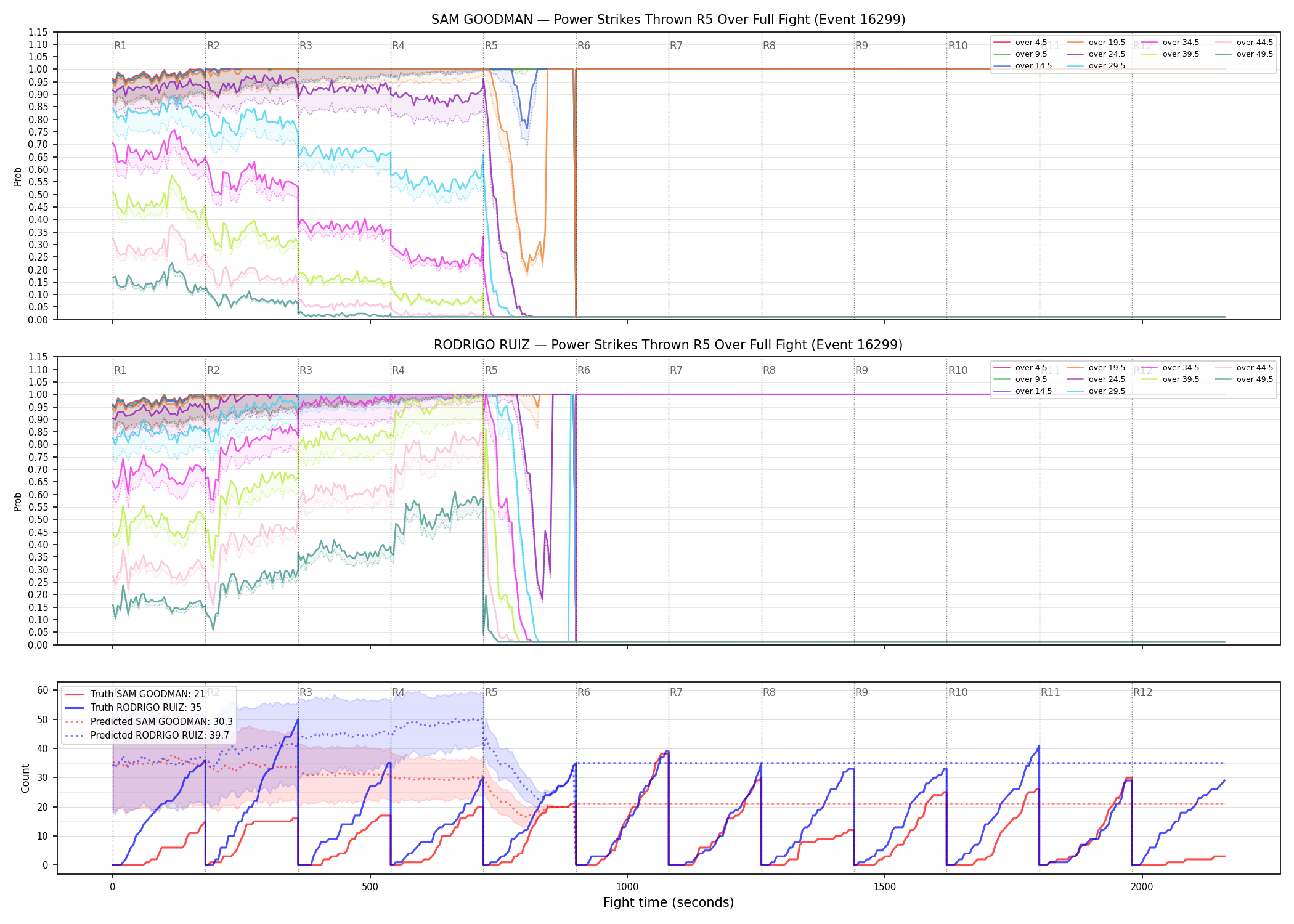Select 'over 14.5' legend entry in middle chart

tap(1023, 391)
